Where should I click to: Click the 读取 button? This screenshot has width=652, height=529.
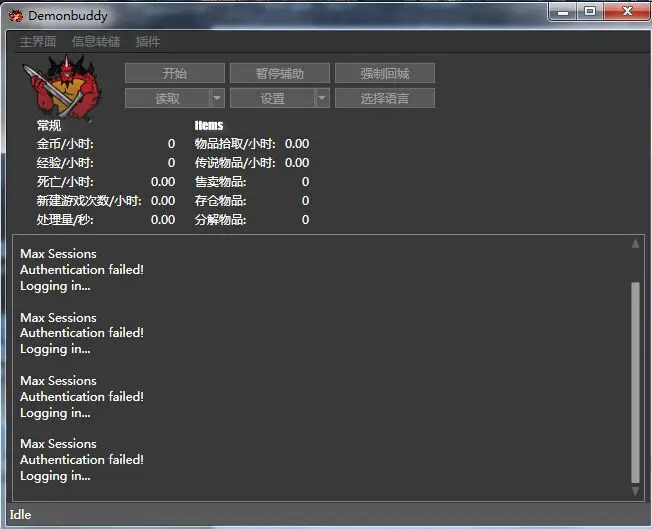coord(167,98)
